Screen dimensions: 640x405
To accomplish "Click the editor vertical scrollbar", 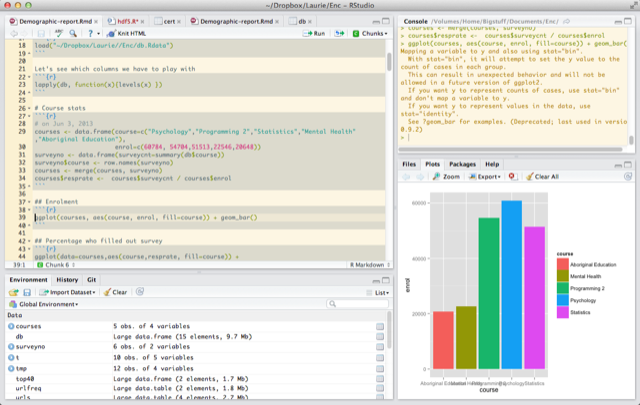I will [x=389, y=62].
